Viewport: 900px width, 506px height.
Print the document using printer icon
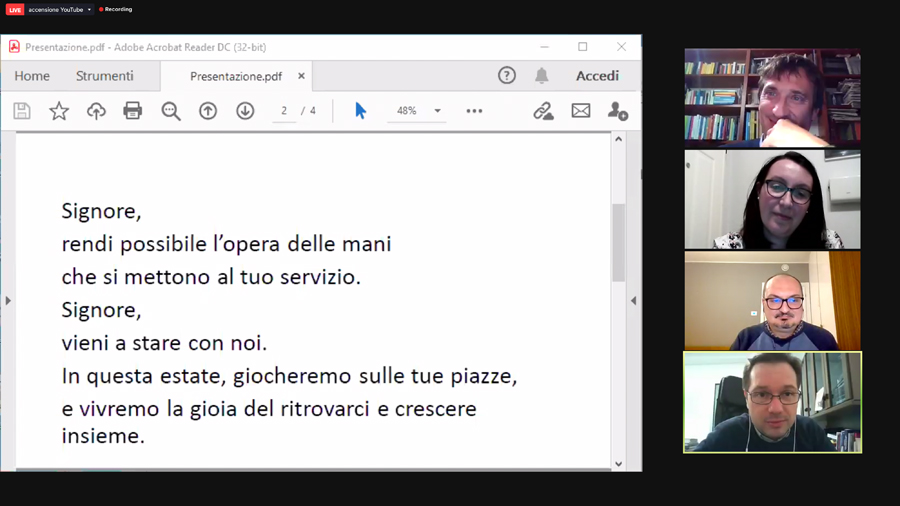133,111
